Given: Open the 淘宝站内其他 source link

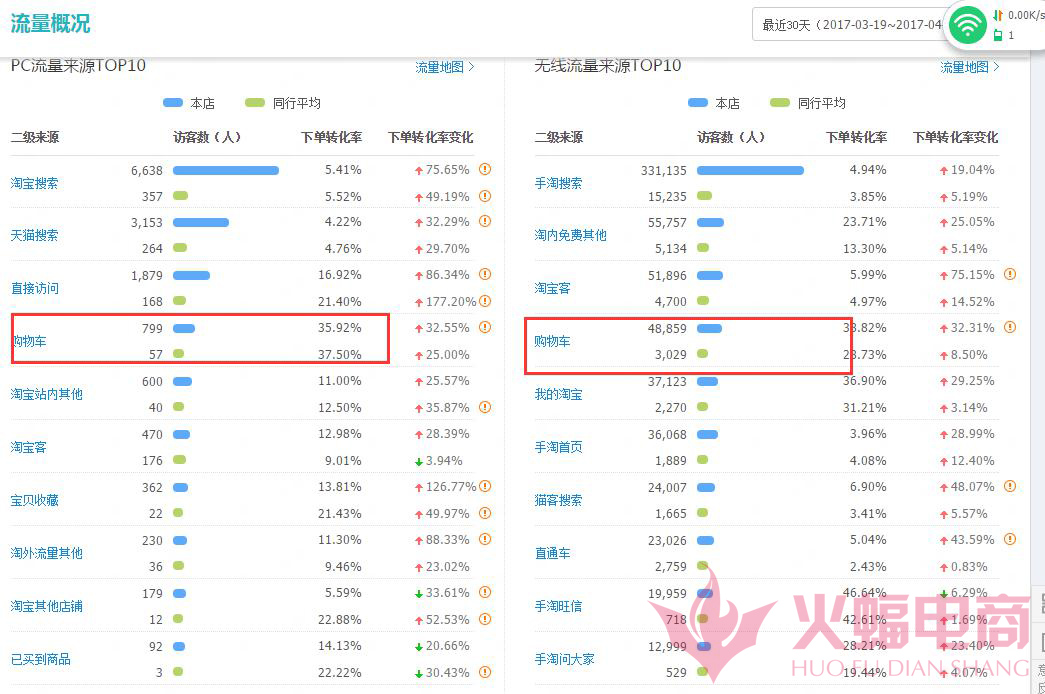Looking at the screenshot, I should tap(47, 394).
